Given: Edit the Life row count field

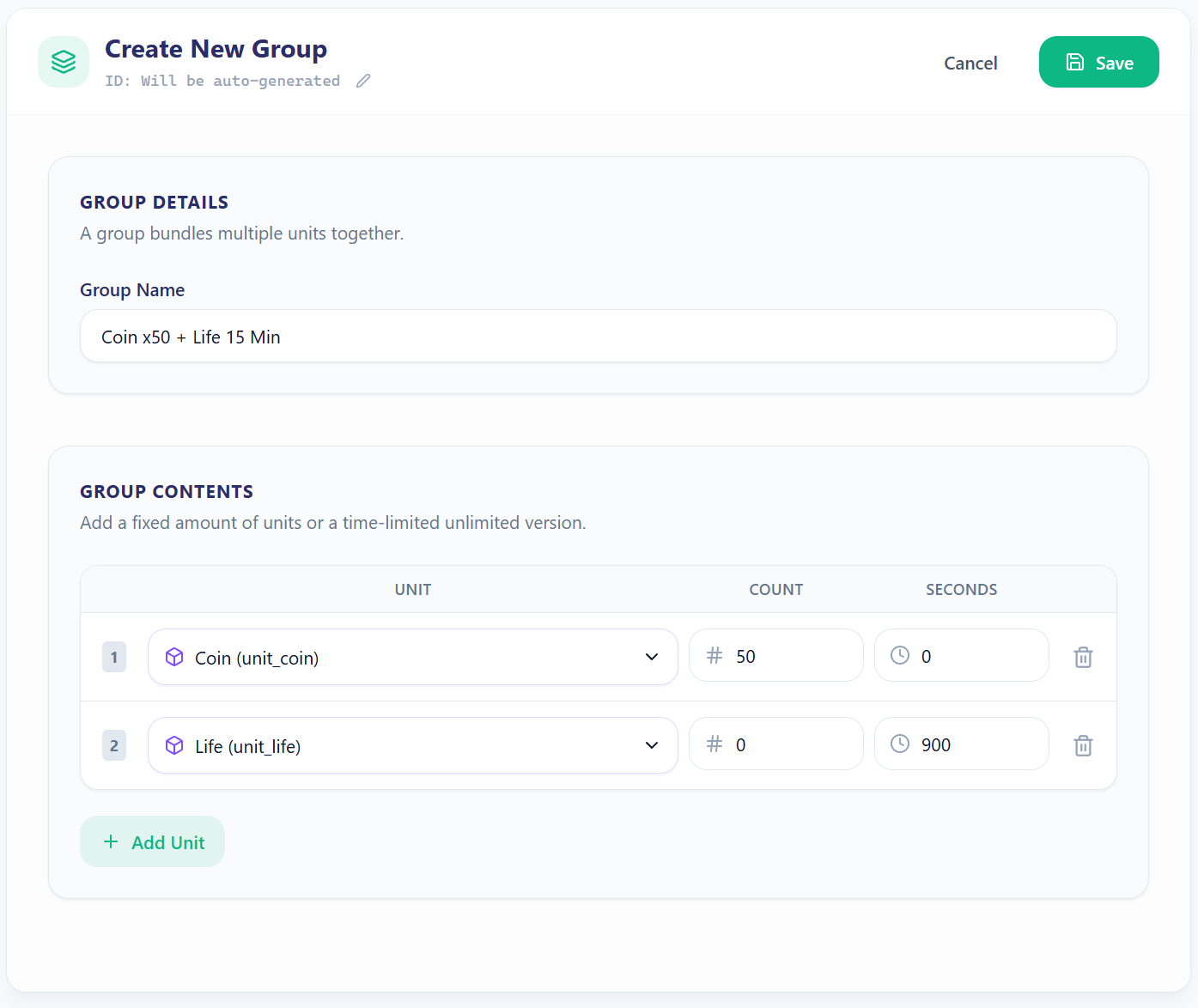Looking at the screenshot, I should 776,744.
